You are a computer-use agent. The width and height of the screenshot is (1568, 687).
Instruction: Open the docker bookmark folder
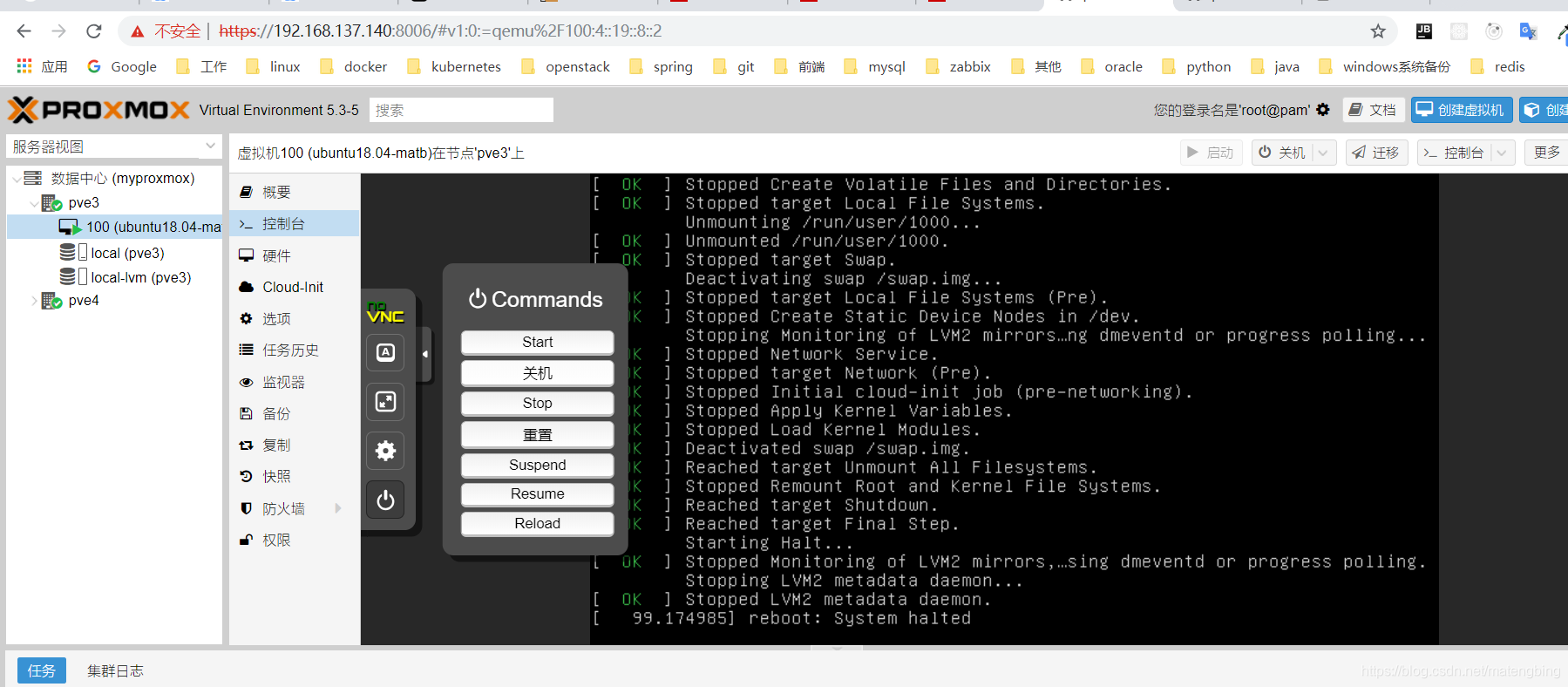click(x=354, y=66)
